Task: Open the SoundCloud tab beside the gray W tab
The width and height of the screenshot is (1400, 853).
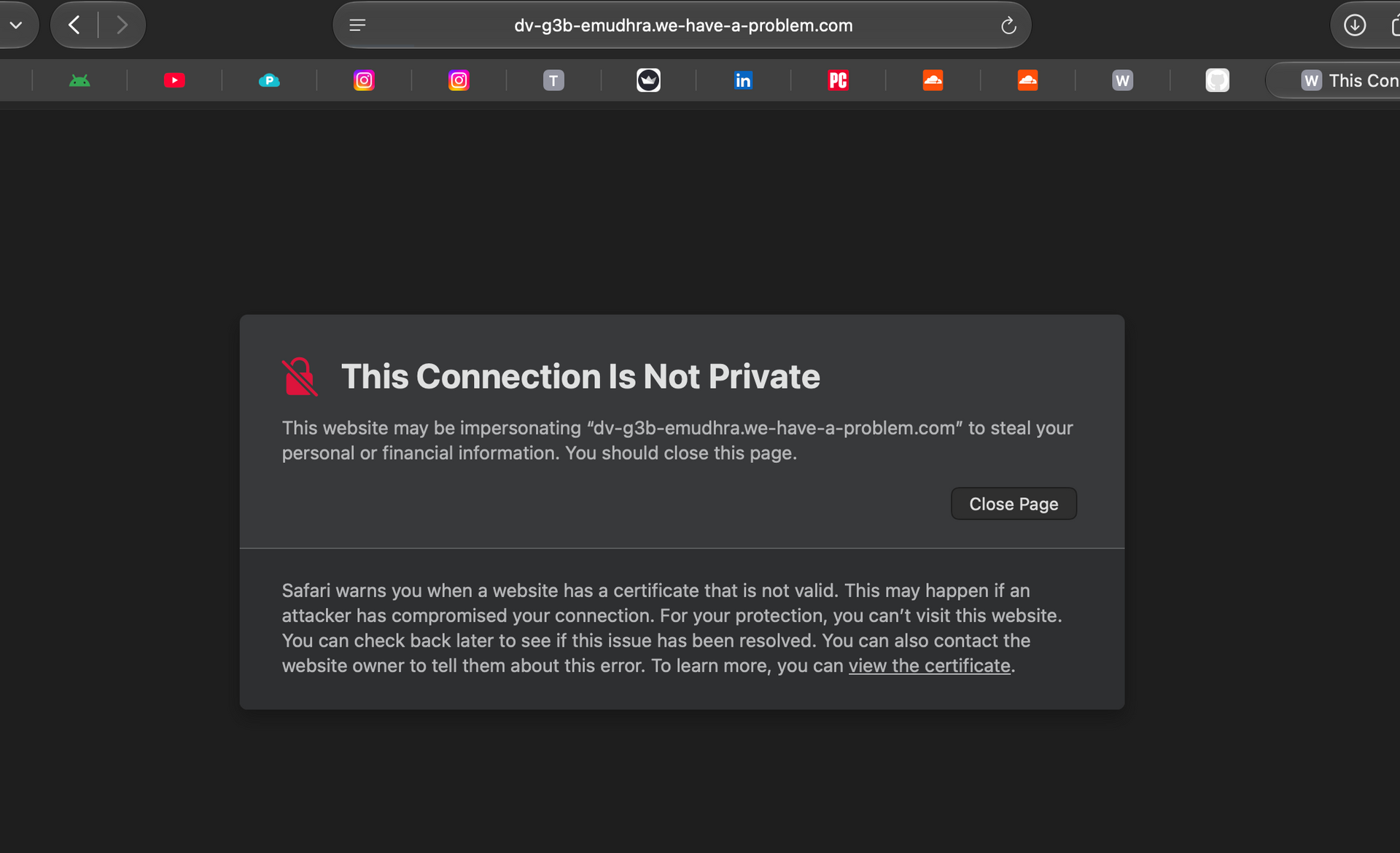Action: tap(1027, 80)
